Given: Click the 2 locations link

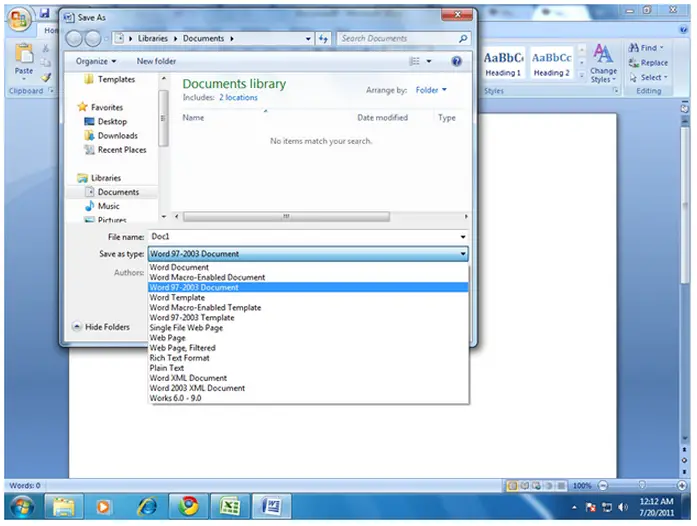Looking at the screenshot, I should (238, 97).
